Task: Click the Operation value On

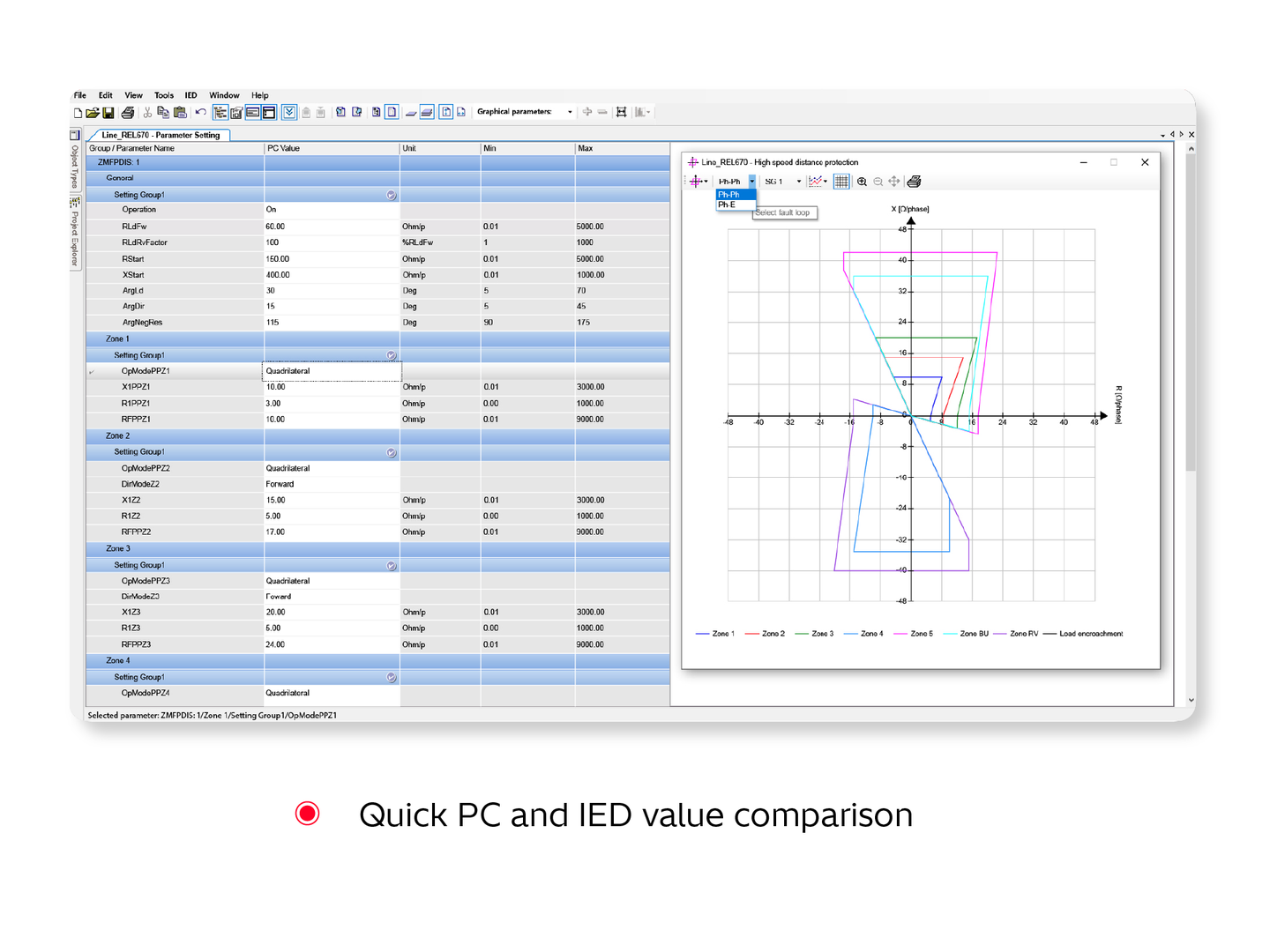Action: tap(332, 210)
